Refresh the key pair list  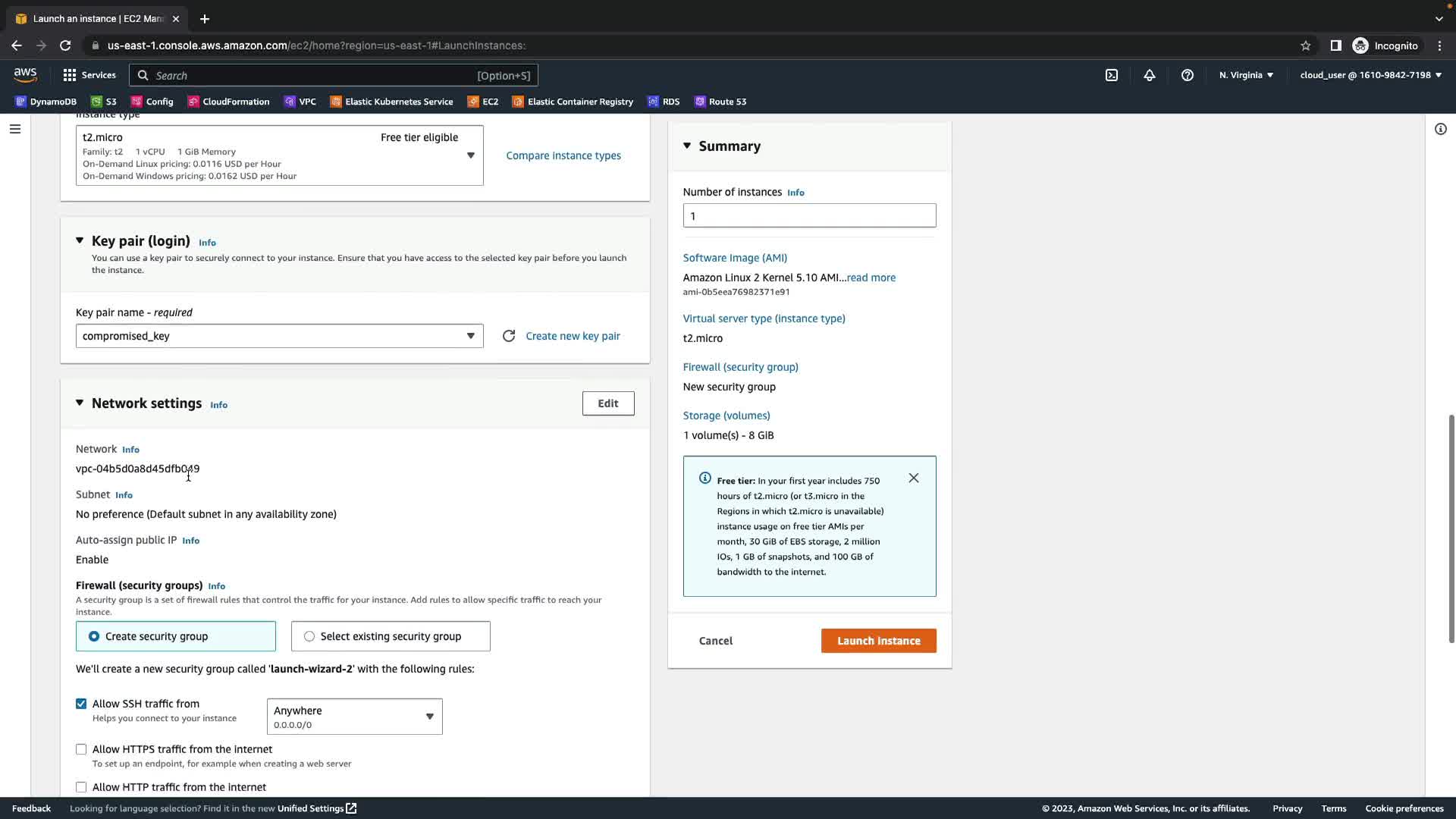[509, 336]
